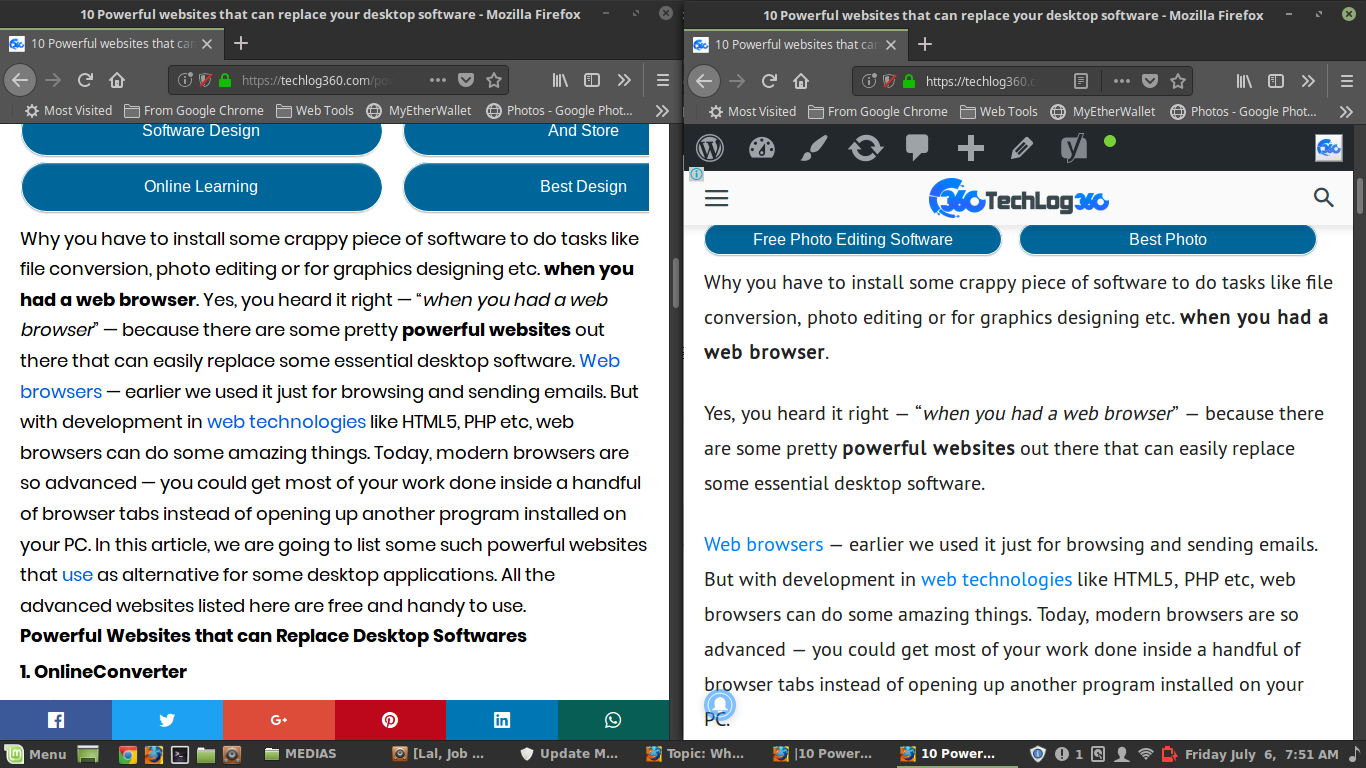Click Back arrow in left Firefox window
Screen dimensions: 1366x768
(x=20, y=80)
